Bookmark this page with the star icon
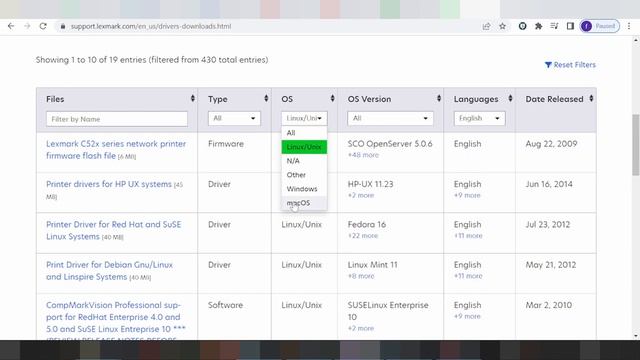 click(502, 26)
